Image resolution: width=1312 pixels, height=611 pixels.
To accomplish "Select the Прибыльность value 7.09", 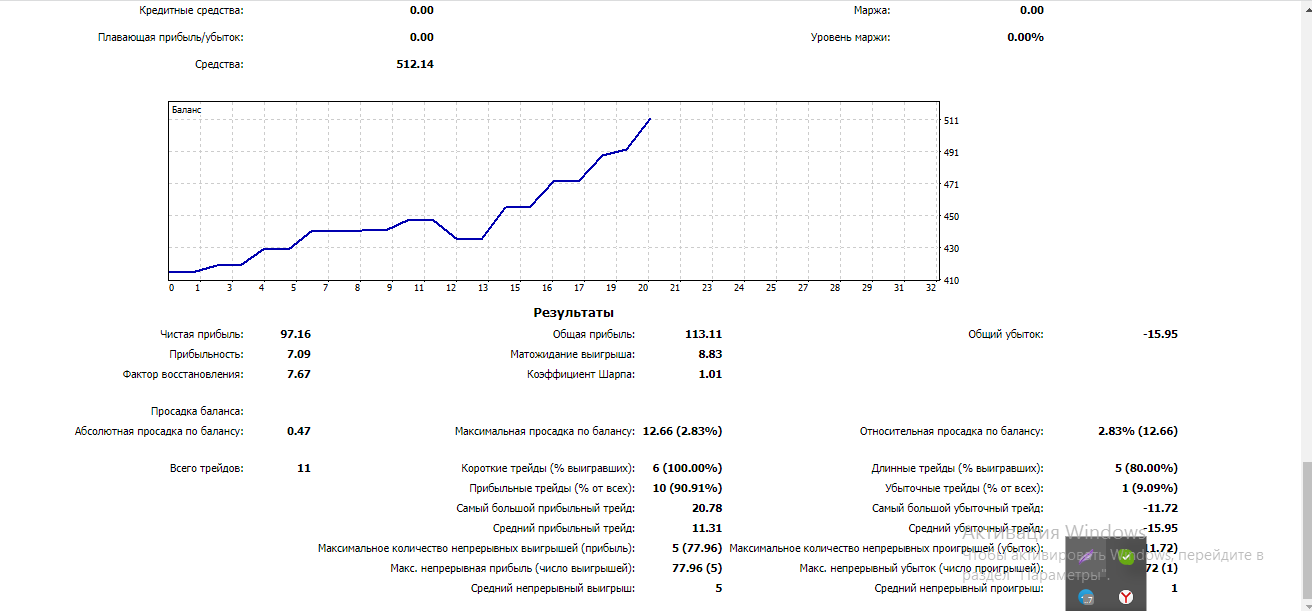I will coord(298,354).
